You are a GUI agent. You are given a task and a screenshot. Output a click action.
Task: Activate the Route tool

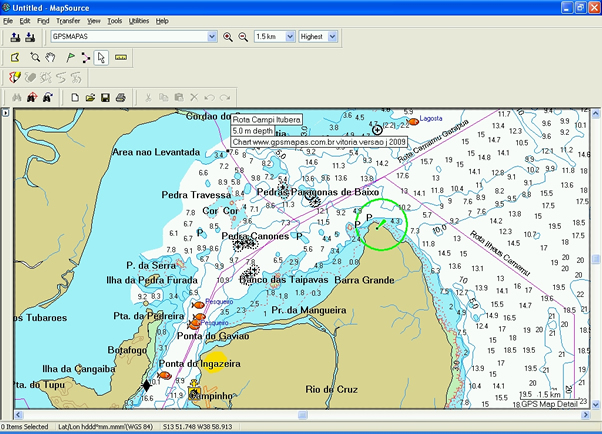coord(85,57)
